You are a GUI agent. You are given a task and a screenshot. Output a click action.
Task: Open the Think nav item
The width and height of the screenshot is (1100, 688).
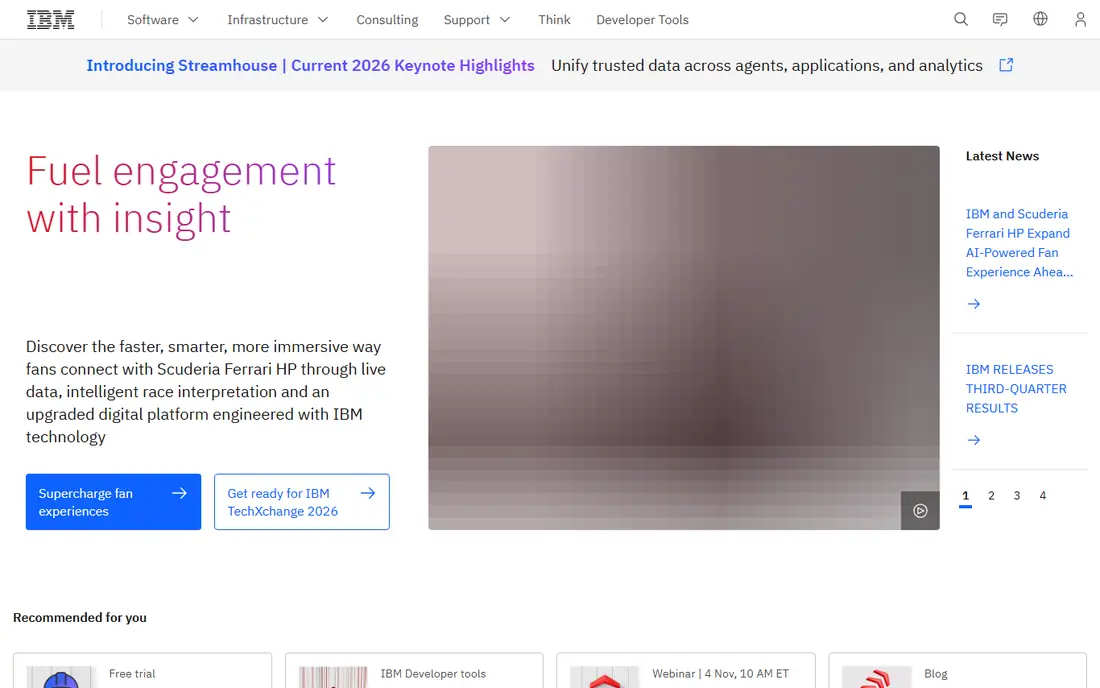[x=554, y=20]
